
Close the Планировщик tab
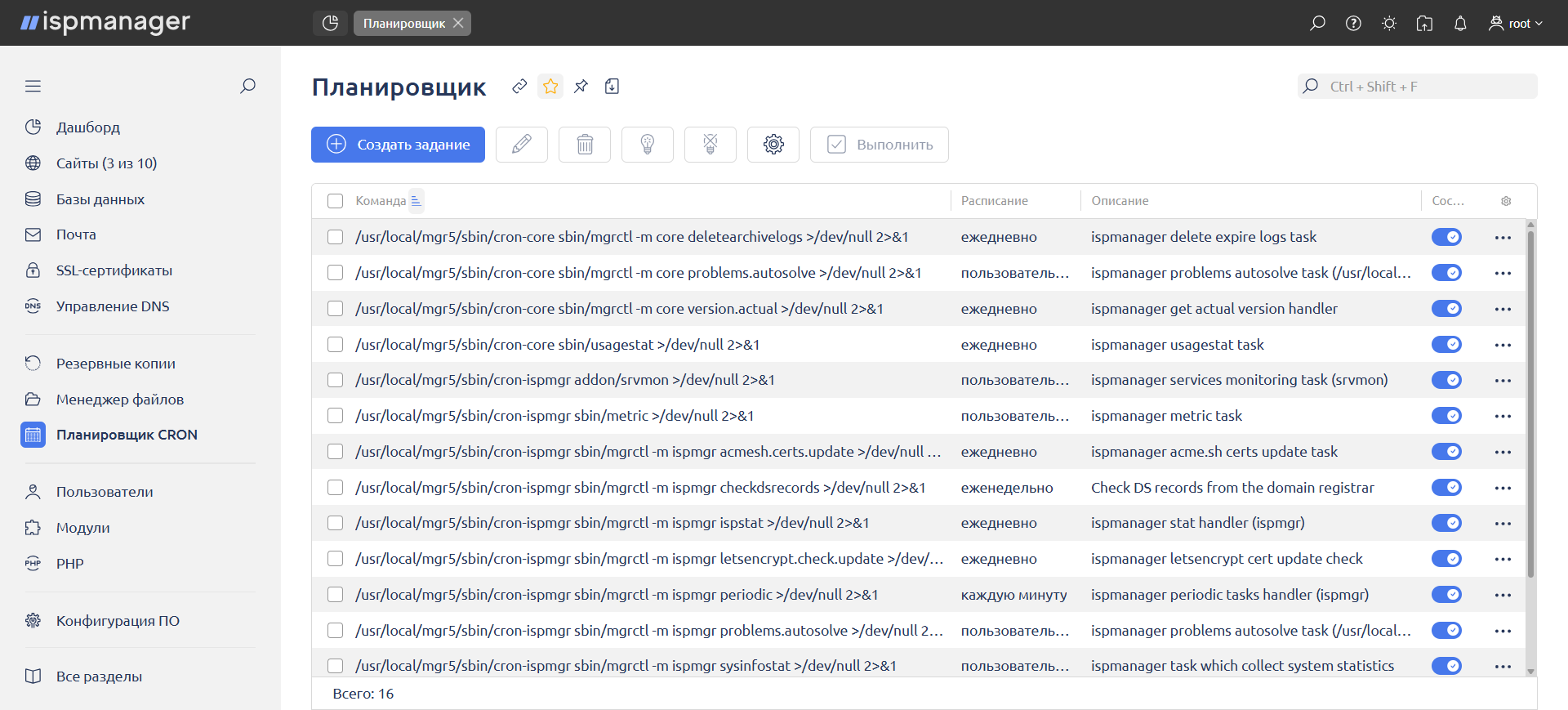(458, 23)
